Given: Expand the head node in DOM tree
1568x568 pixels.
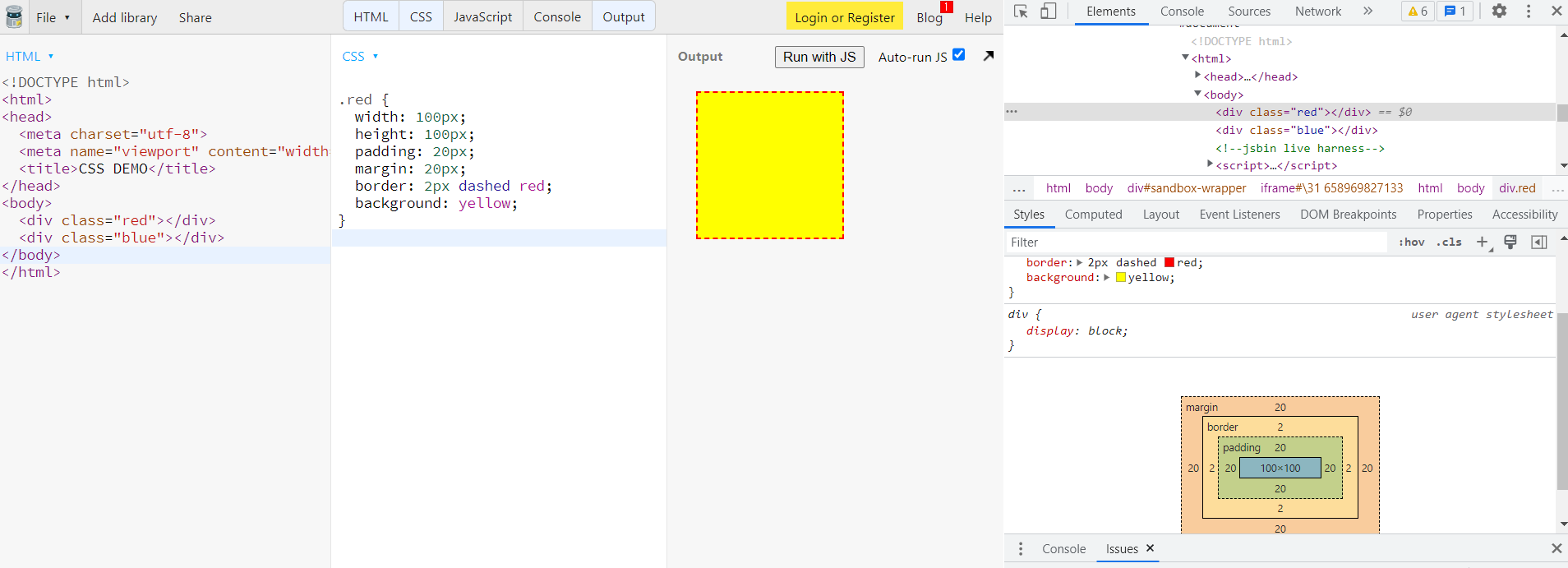Looking at the screenshot, I should (1197, 75).
